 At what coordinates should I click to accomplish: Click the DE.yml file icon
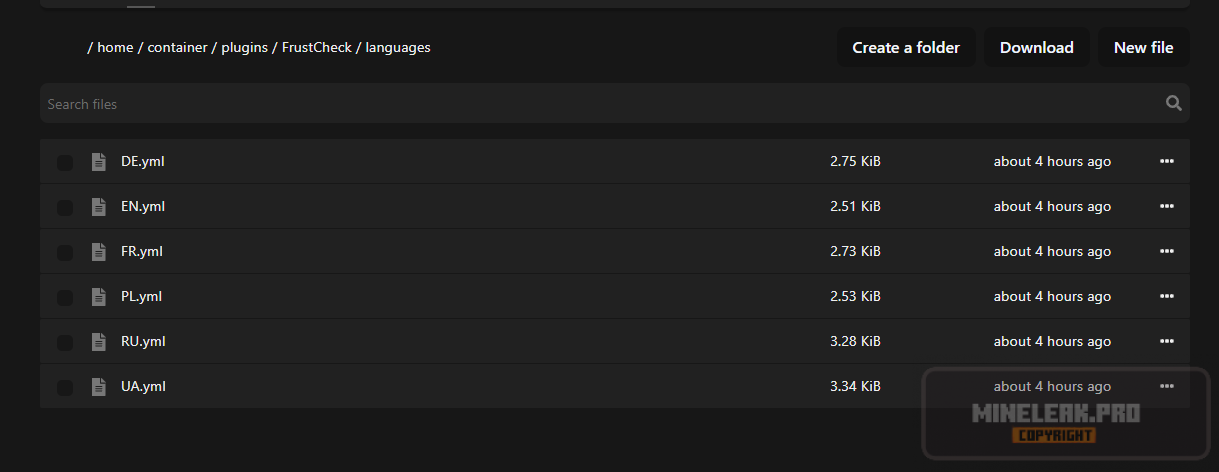(x=98, y=162)
